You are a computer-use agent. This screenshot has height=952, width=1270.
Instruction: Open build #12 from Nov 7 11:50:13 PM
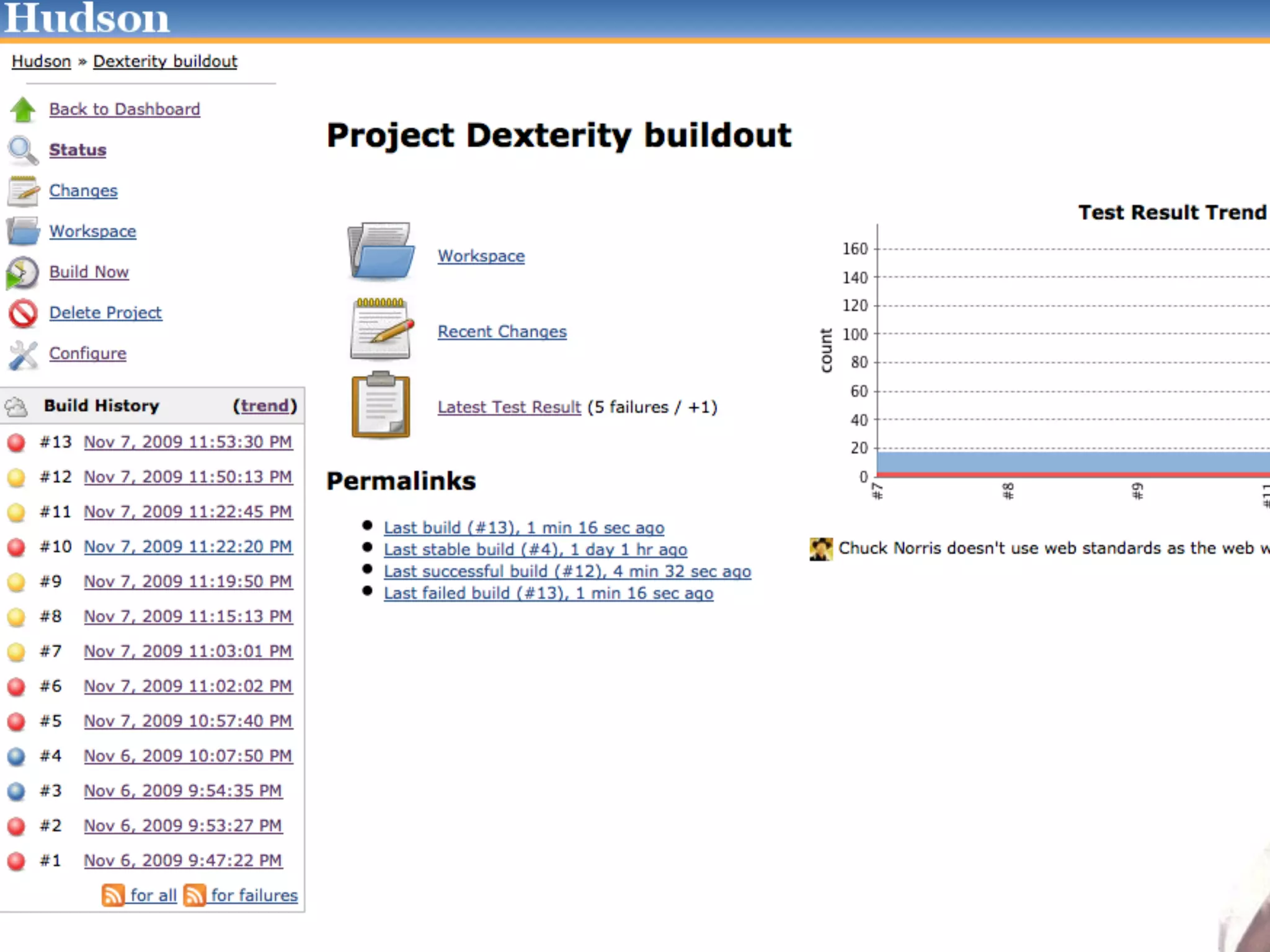(x=188, y=477)
